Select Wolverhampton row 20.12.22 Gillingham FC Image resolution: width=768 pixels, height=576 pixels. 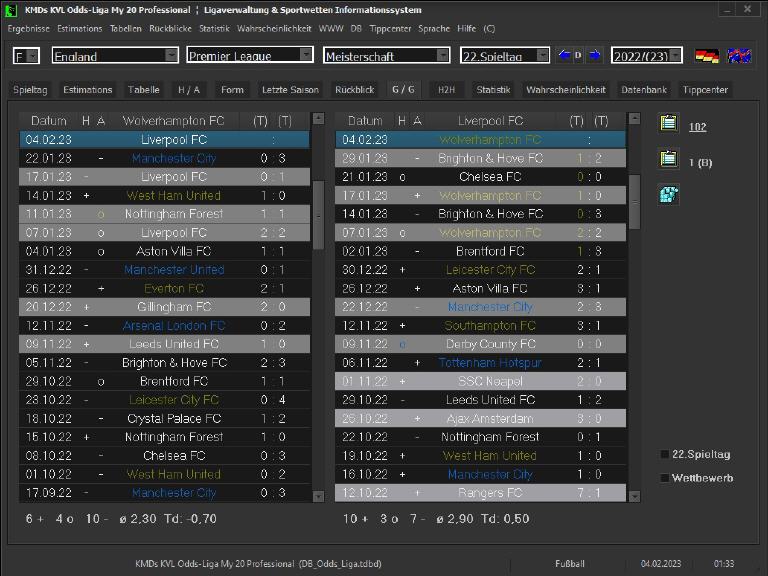[x=165, y=307]
